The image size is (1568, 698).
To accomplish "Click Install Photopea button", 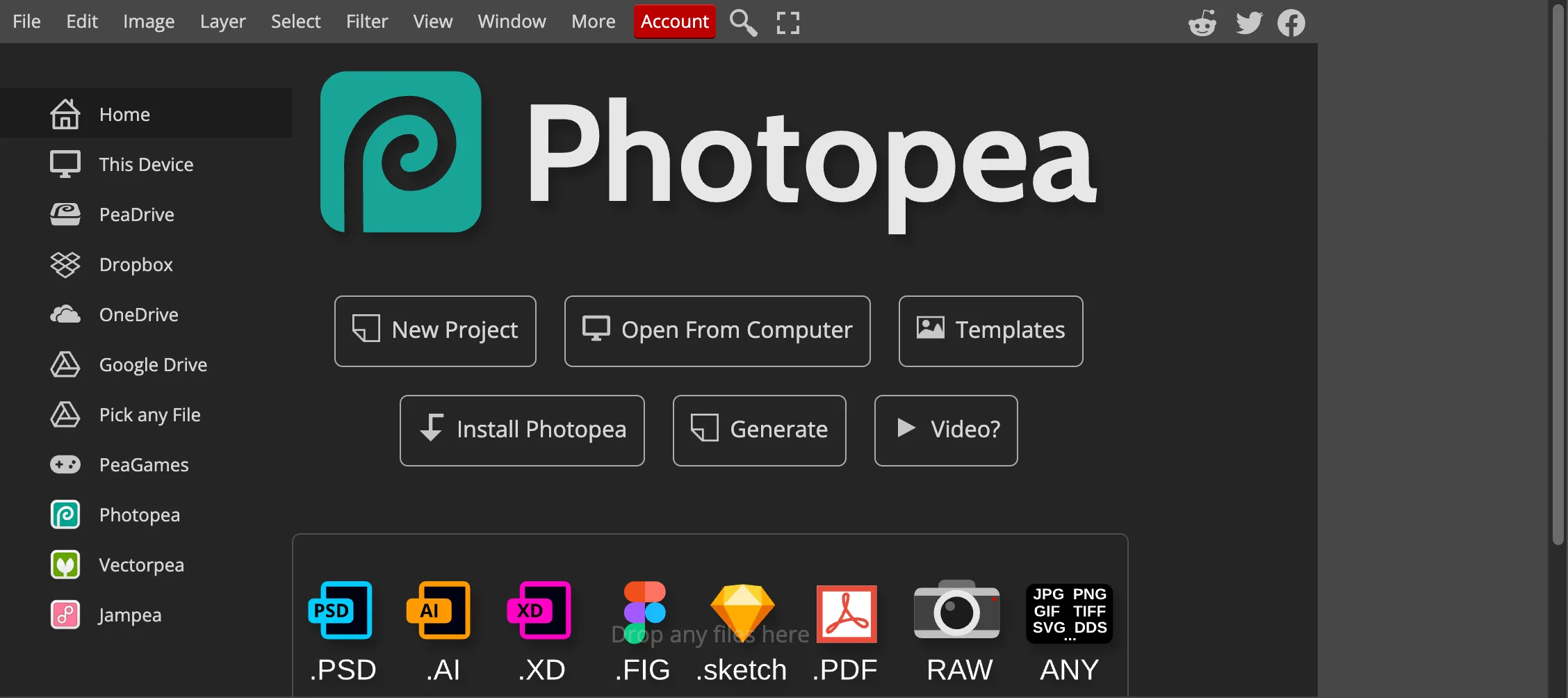I will tap(522, 430).
